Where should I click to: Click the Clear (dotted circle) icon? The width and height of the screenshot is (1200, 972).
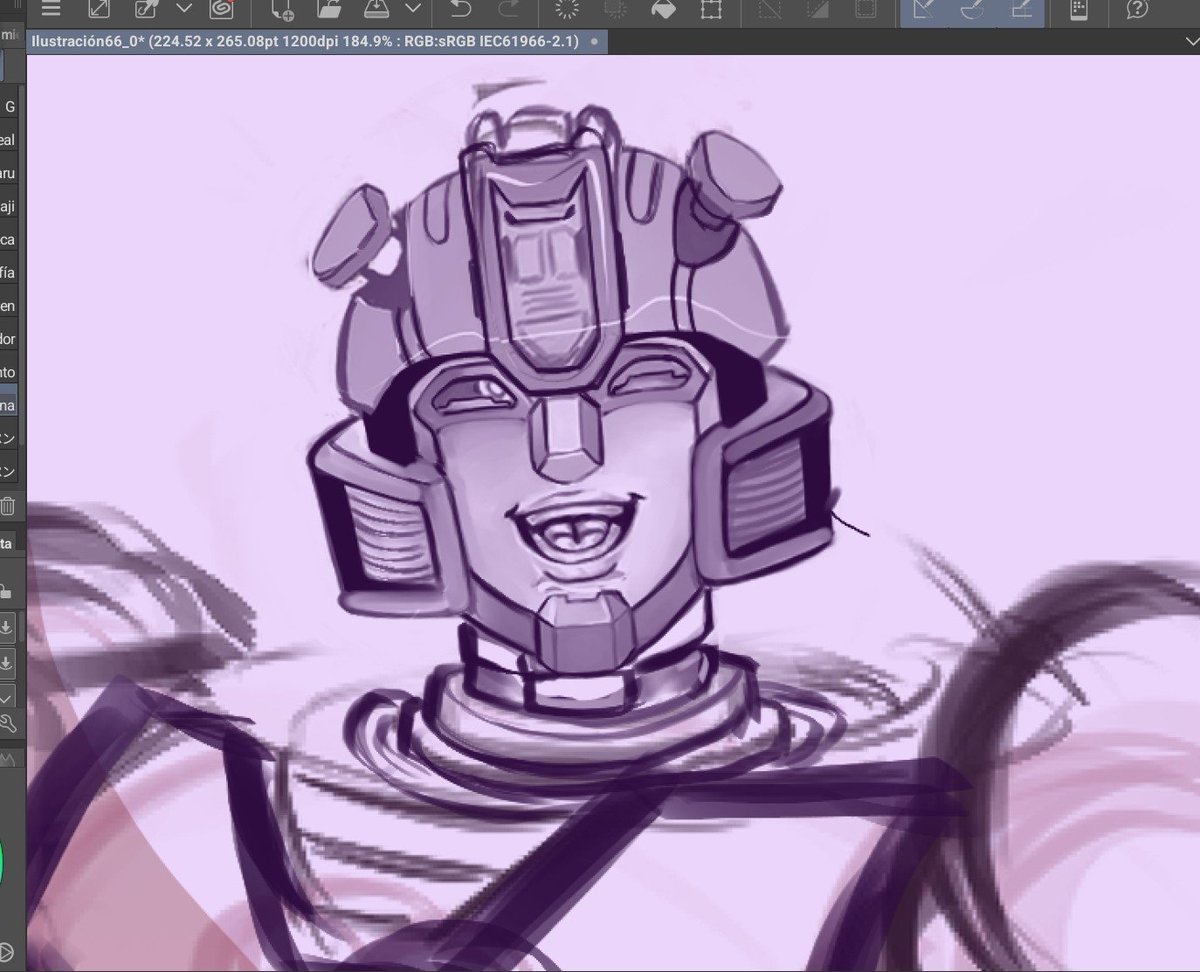[x=568, y=10]
